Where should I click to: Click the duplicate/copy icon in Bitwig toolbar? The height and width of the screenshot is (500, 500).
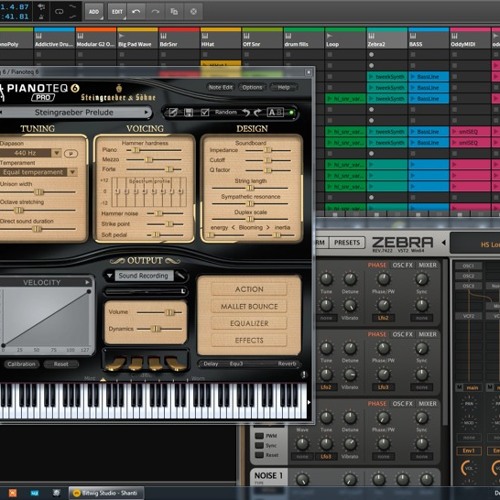click(174, 12)
